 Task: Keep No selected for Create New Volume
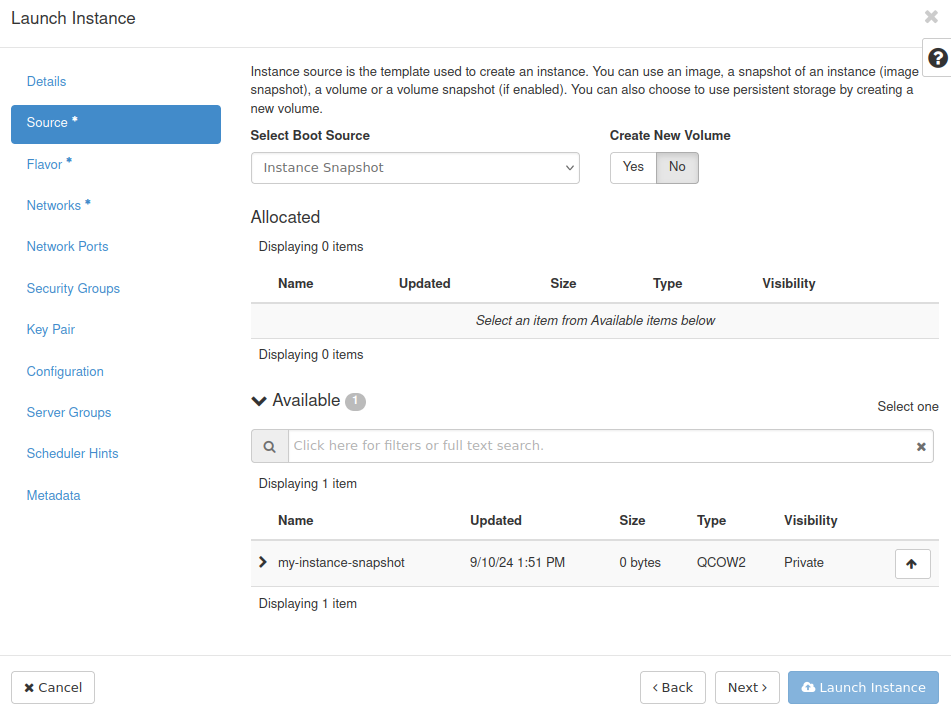click(x=677, y=167)
